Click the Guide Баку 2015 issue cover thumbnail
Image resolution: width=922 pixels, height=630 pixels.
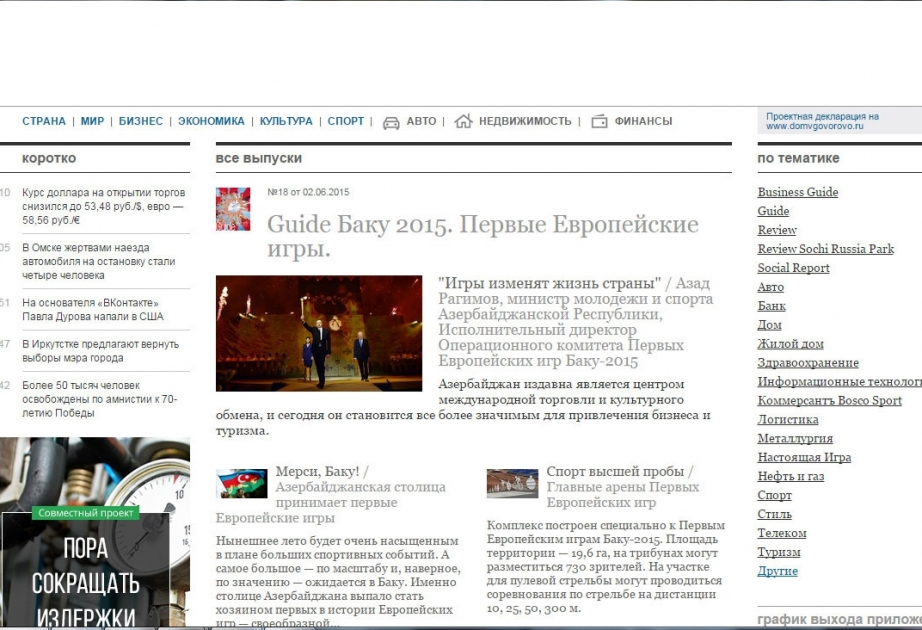tap(233, 209)
